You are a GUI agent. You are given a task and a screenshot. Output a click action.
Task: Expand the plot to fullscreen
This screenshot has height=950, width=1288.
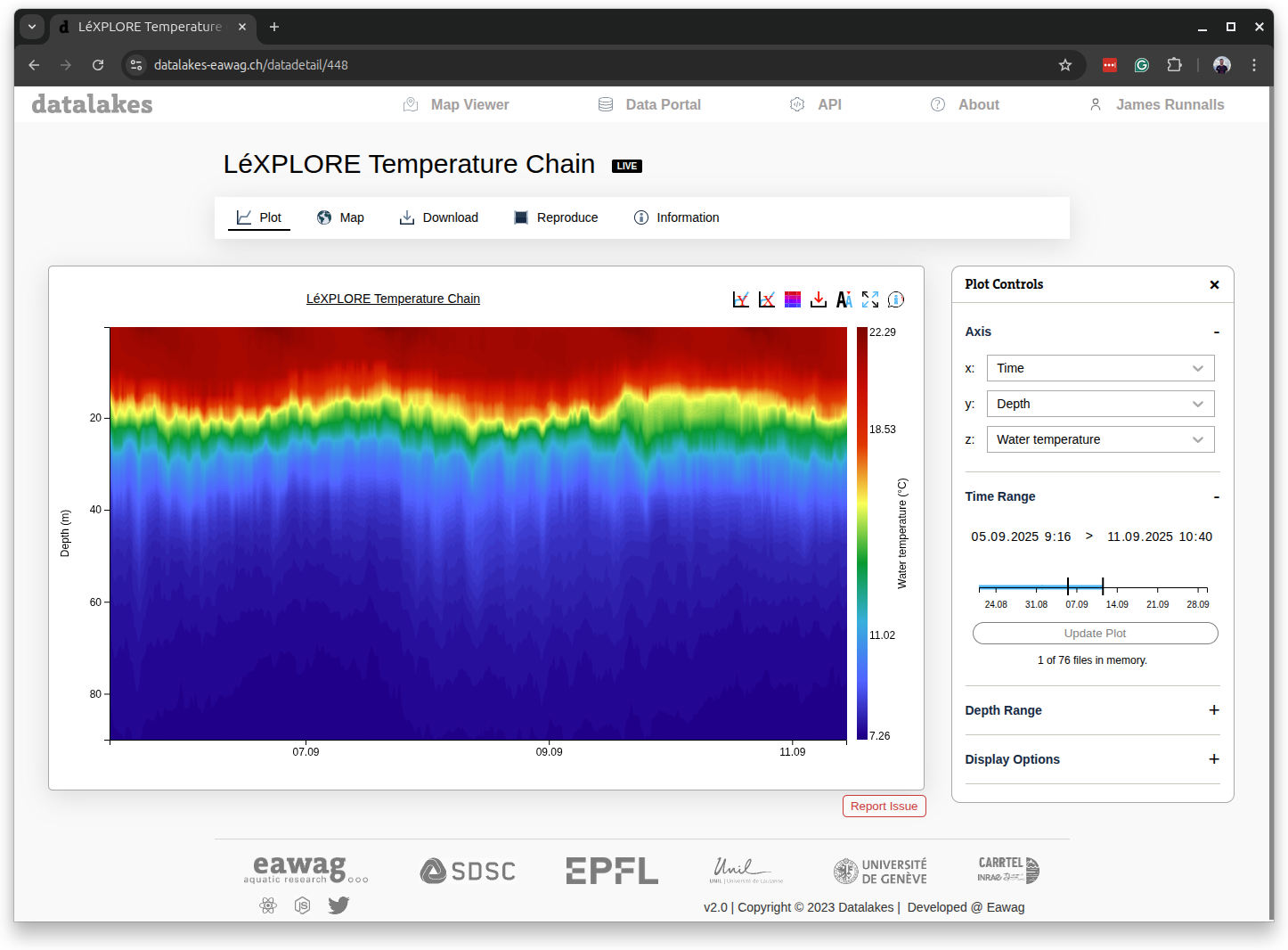pos(870,299)
